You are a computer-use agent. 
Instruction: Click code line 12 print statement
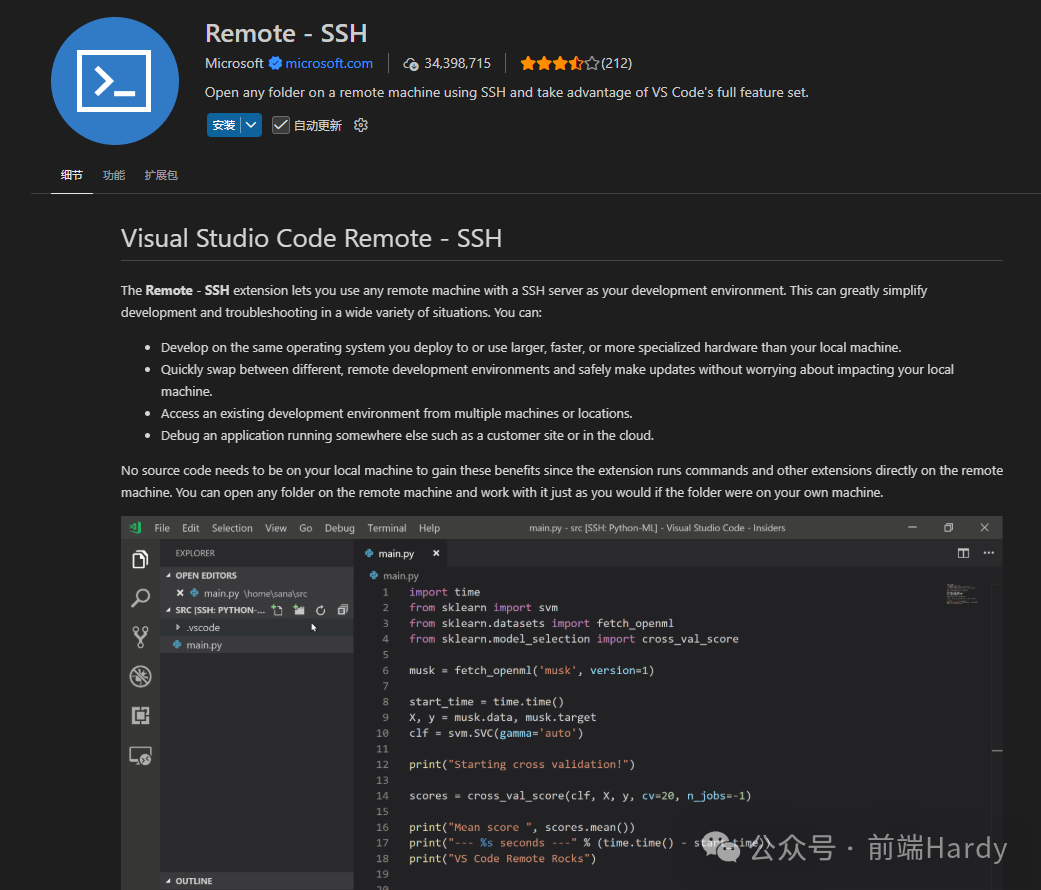pos(522,764)
